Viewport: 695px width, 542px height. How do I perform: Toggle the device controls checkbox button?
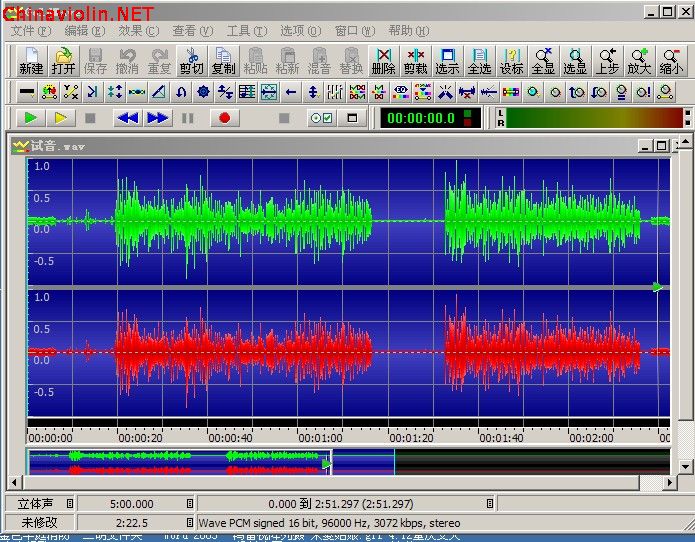pos(322,118)
